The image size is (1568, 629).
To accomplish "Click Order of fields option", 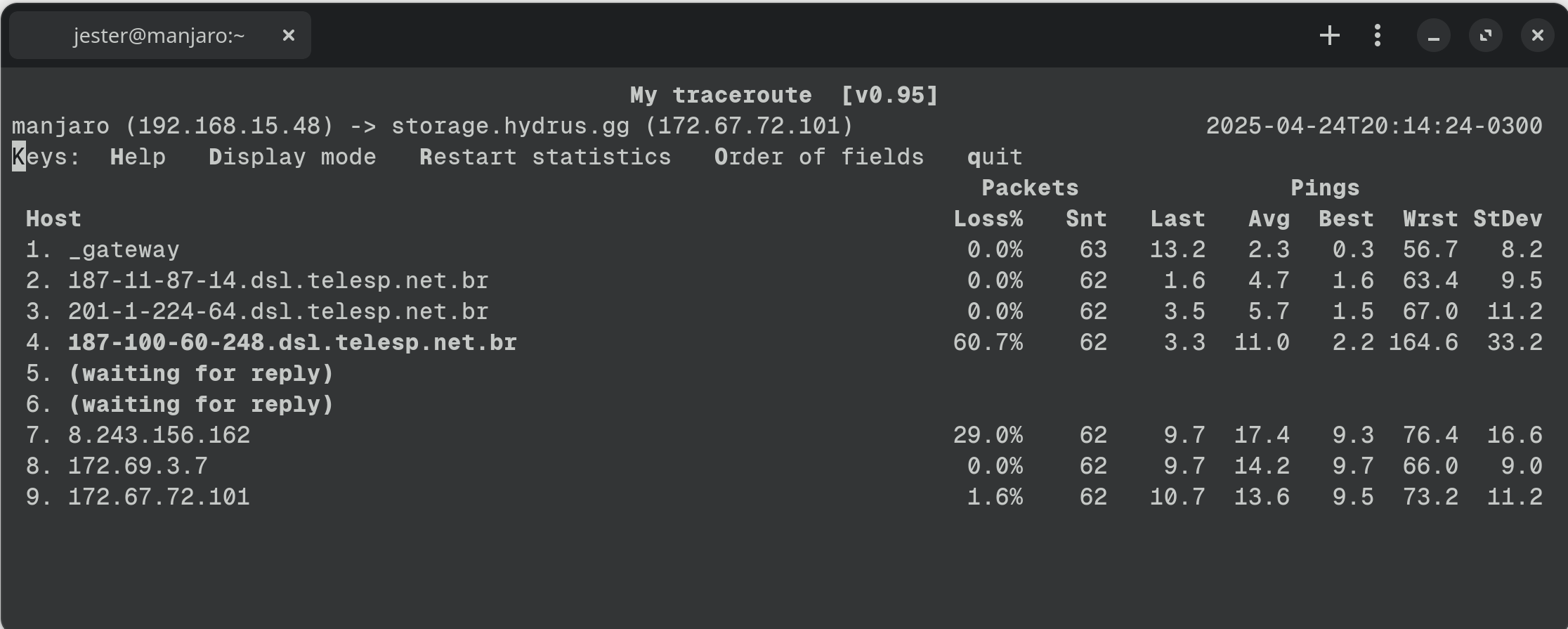I will (x=819, y=157).
